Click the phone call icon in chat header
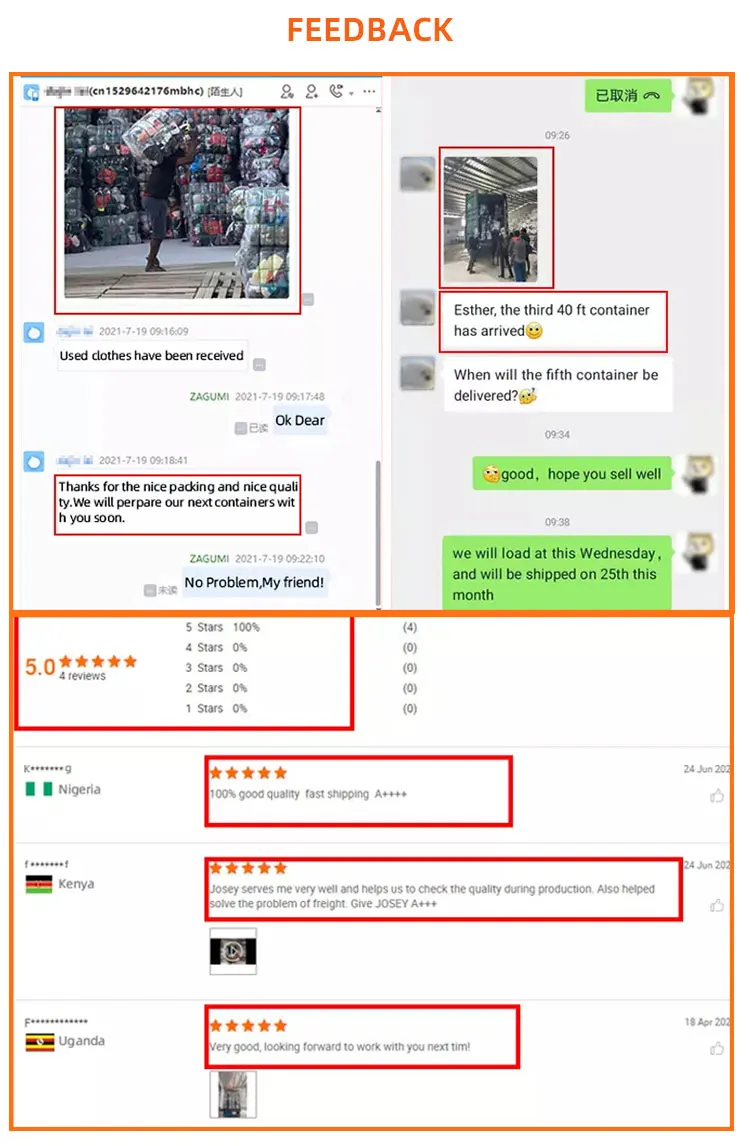 pos(336,91)
